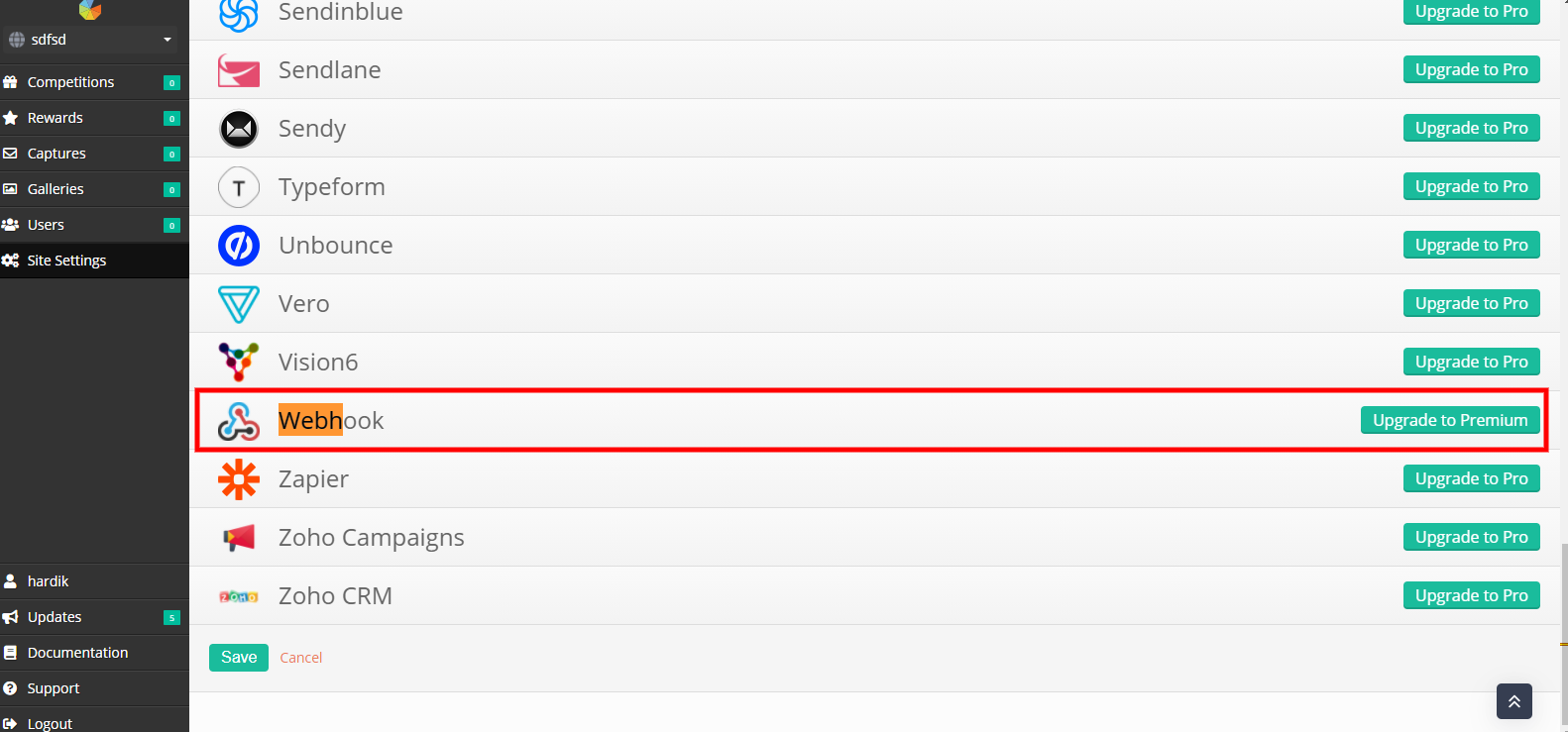Image resolution: width=1568 pixels, height=732 pixels.
Task: Select the Typeform T icon
Action: click(239, 187)
